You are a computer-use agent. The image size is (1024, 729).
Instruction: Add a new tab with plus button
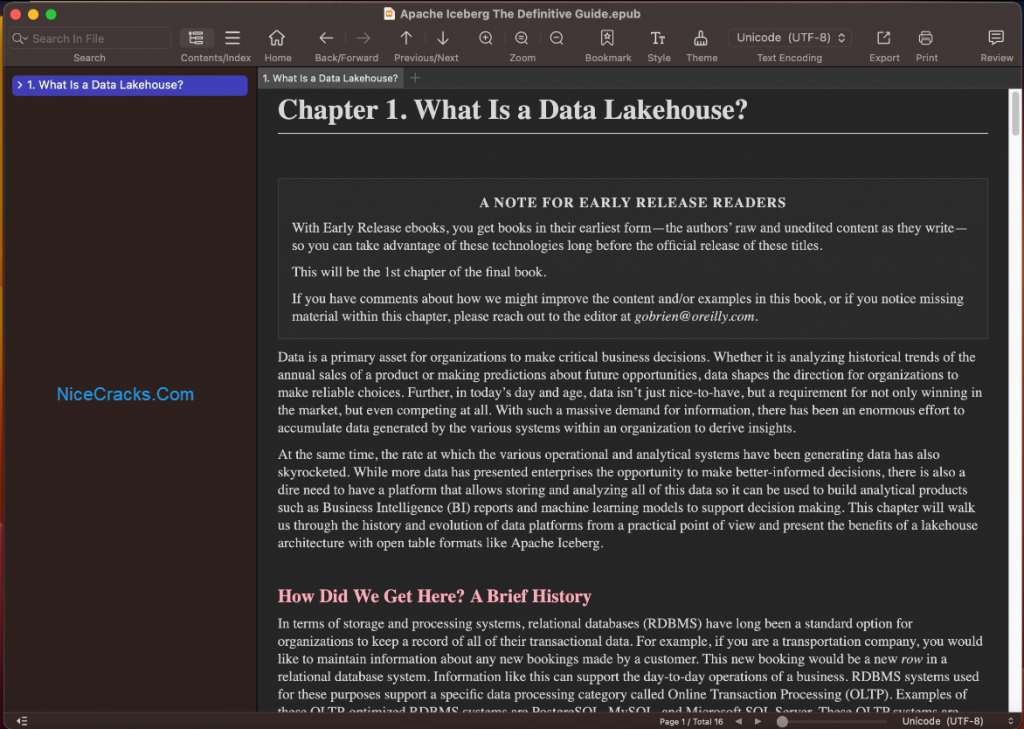click(x=415, y=78)
